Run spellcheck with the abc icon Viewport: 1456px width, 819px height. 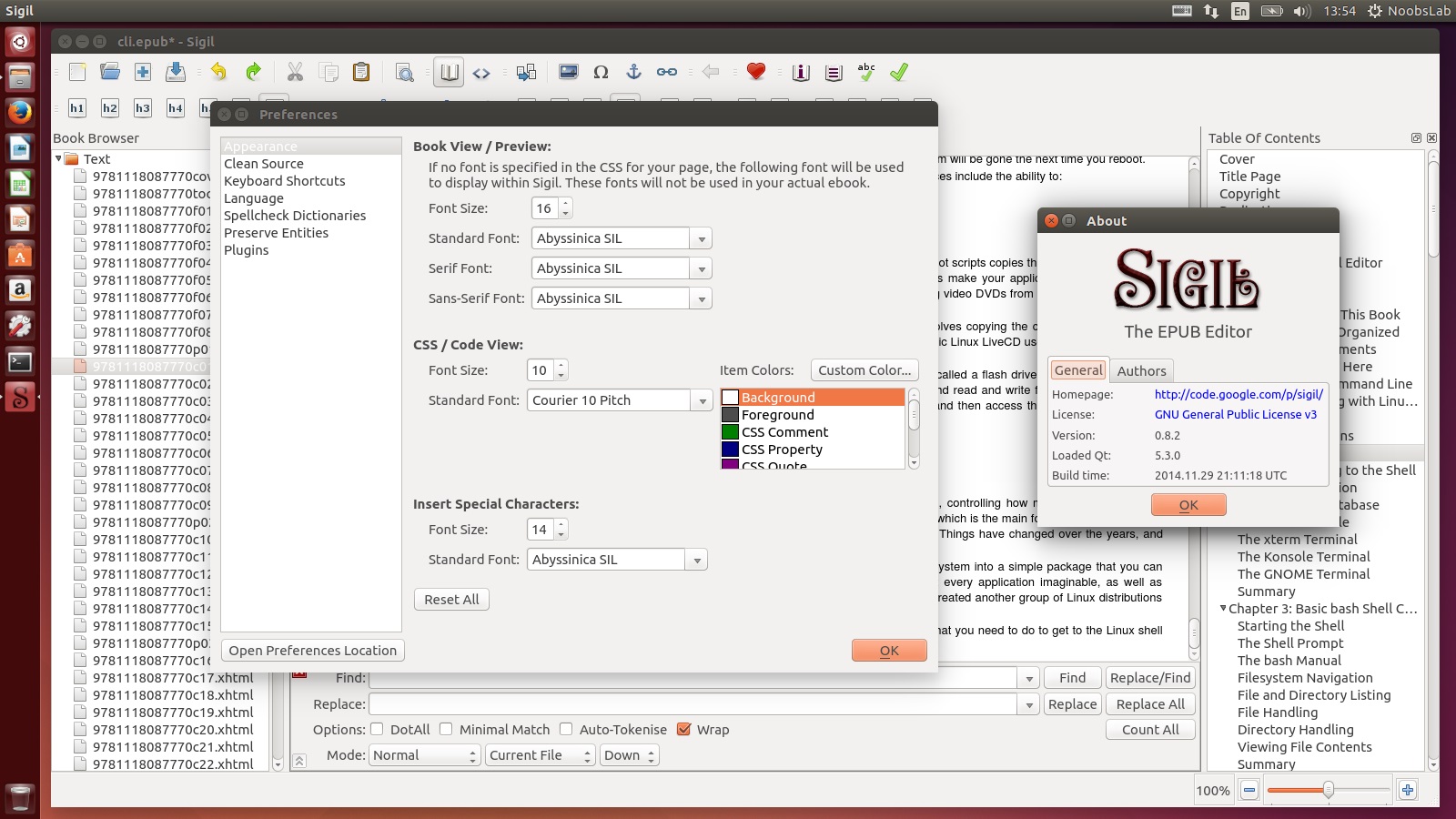[x=866, y=72]
